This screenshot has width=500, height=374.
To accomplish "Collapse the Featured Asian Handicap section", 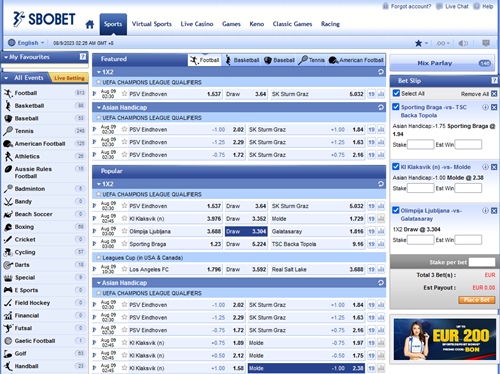I will pos(99,107).
